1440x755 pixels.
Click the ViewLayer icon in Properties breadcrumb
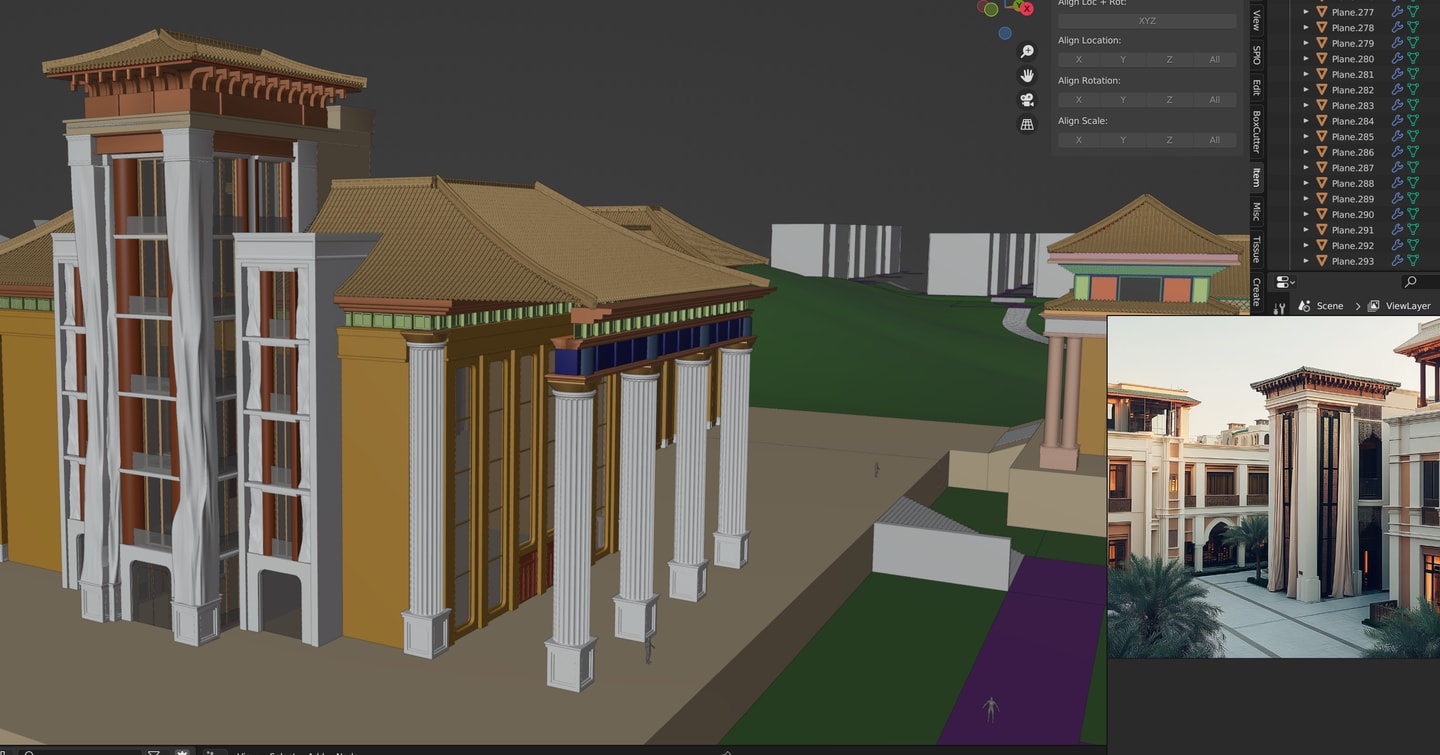pos(1374,306)
